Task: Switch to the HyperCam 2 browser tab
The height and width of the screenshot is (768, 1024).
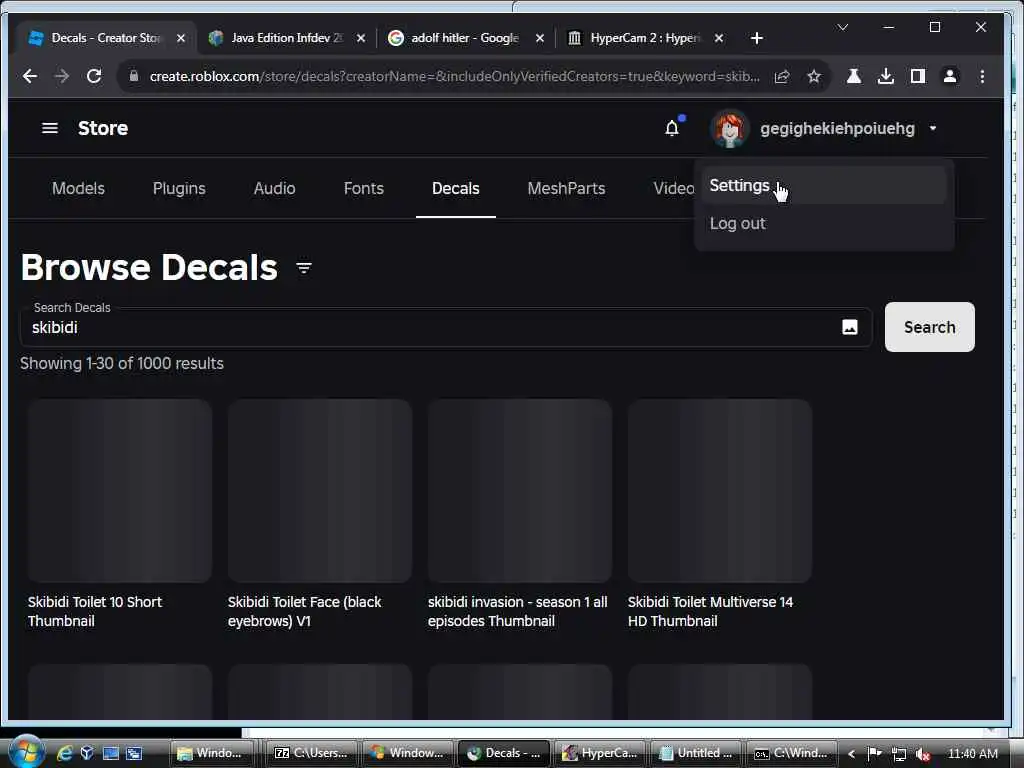Action: pos(645,38)
